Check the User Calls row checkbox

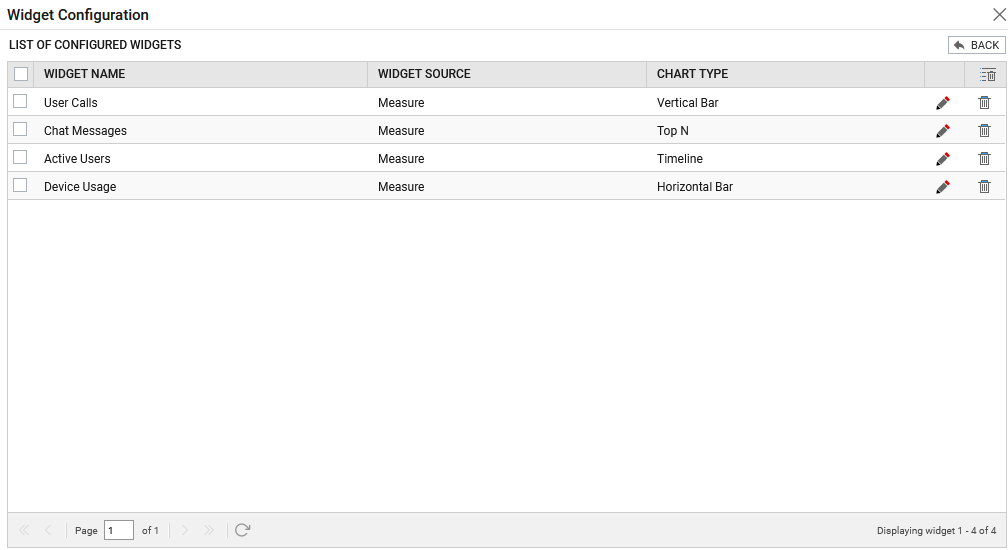point(20,102)
